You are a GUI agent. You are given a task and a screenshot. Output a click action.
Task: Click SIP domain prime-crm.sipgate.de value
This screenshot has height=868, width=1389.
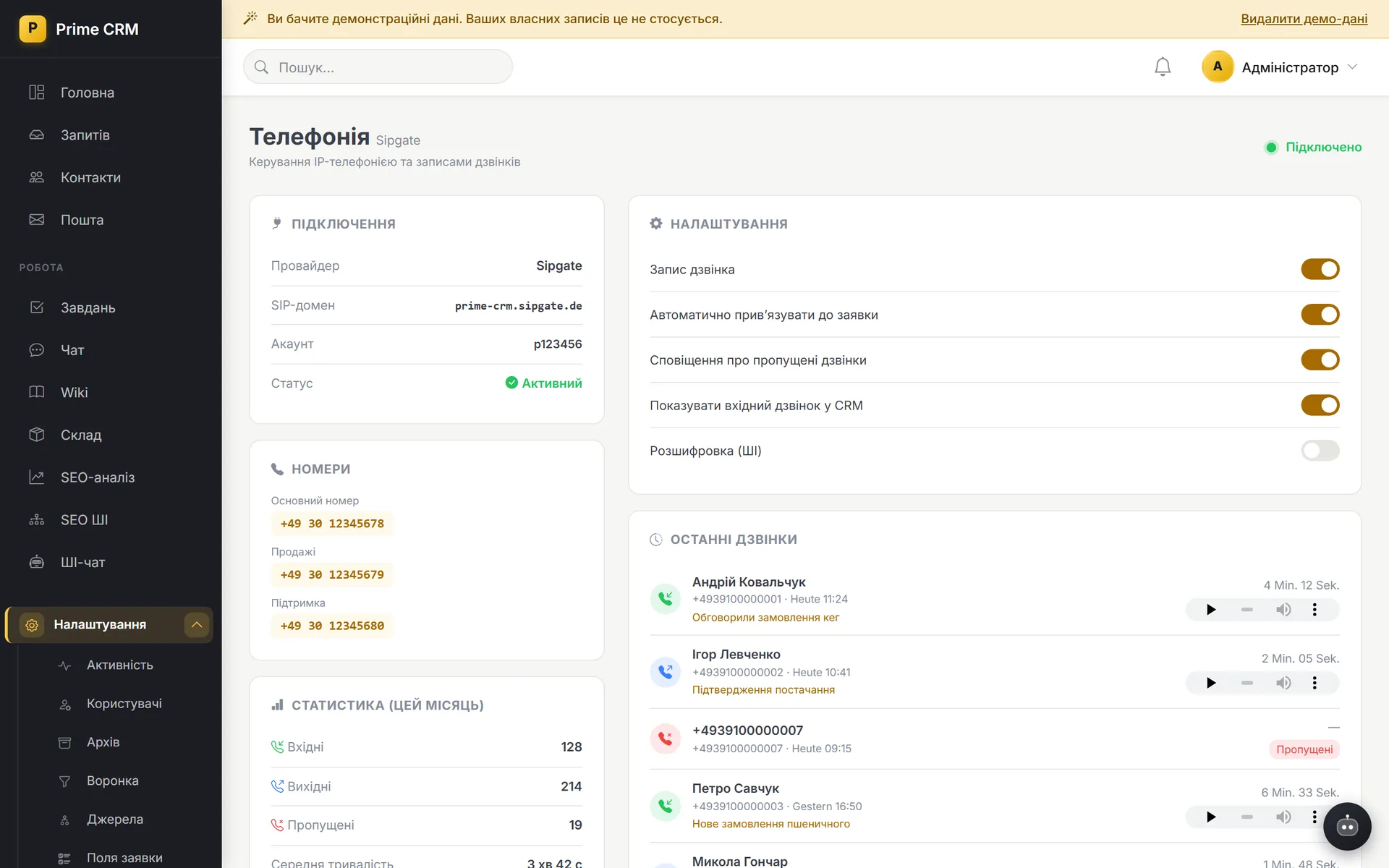pos(518,306)
